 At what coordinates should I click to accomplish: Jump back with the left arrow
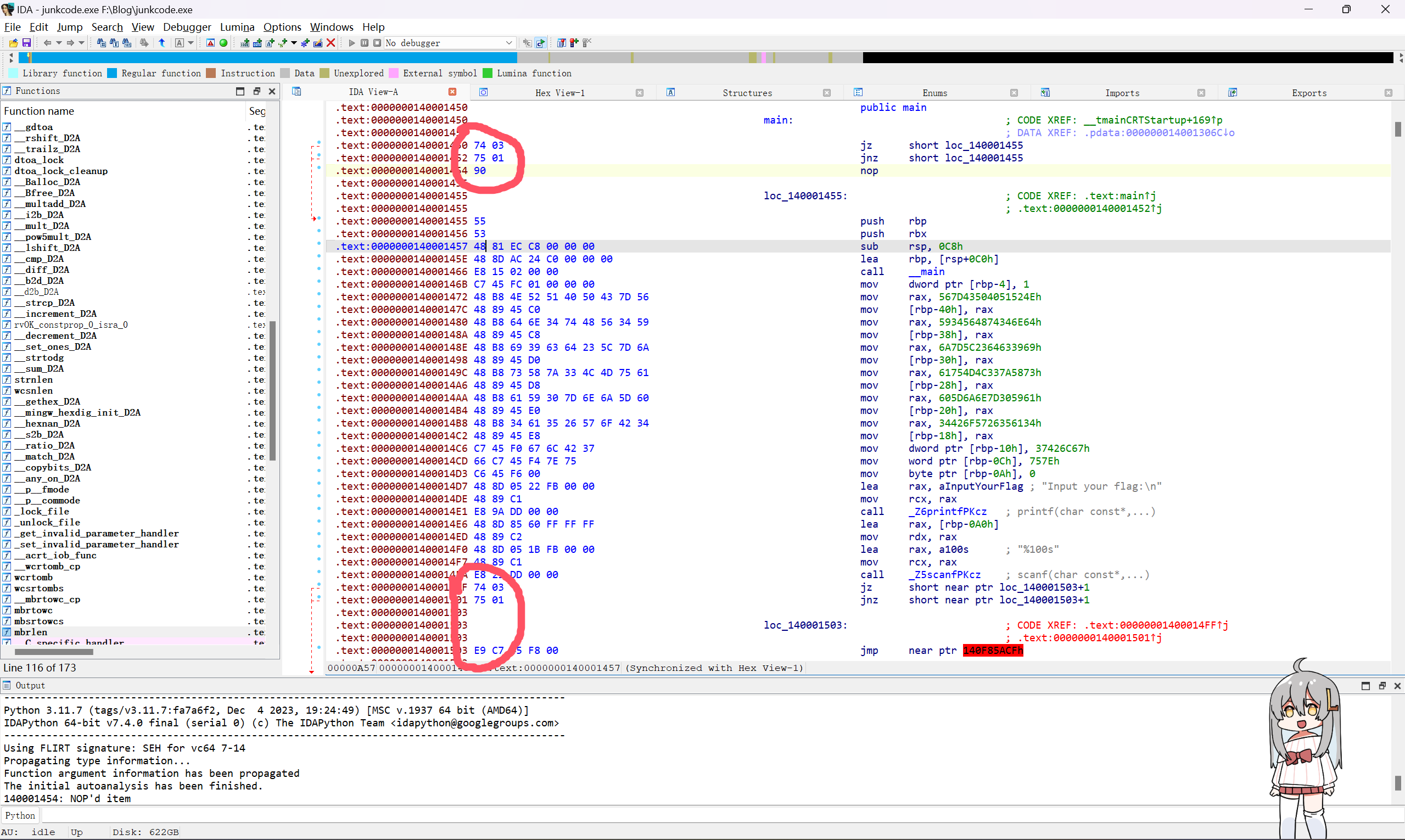(48, 43)
